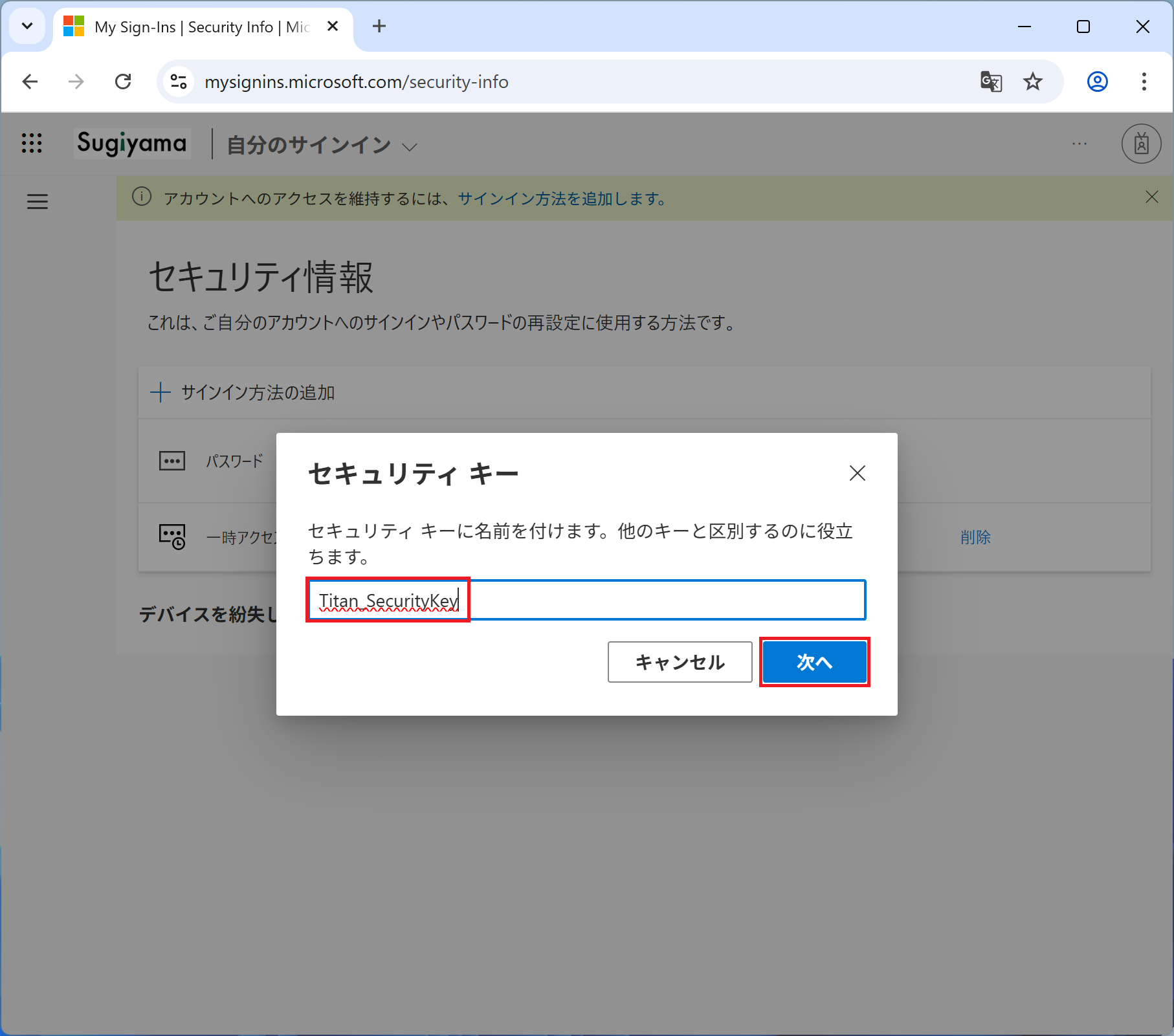Viewport: 1174px width, 1036px height.
Task: Click the 削除 link for temporary access
Action: pyautogui.click(x=975, y=537)
